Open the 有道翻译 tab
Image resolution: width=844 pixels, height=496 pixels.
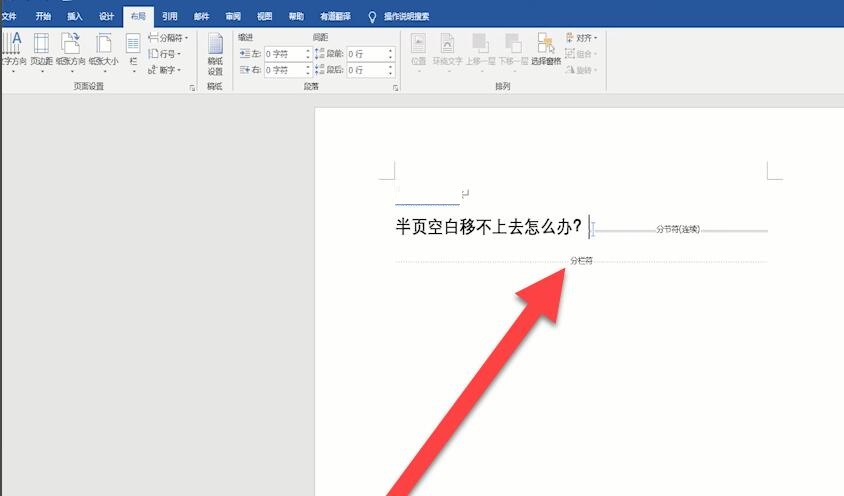(335, 17)
